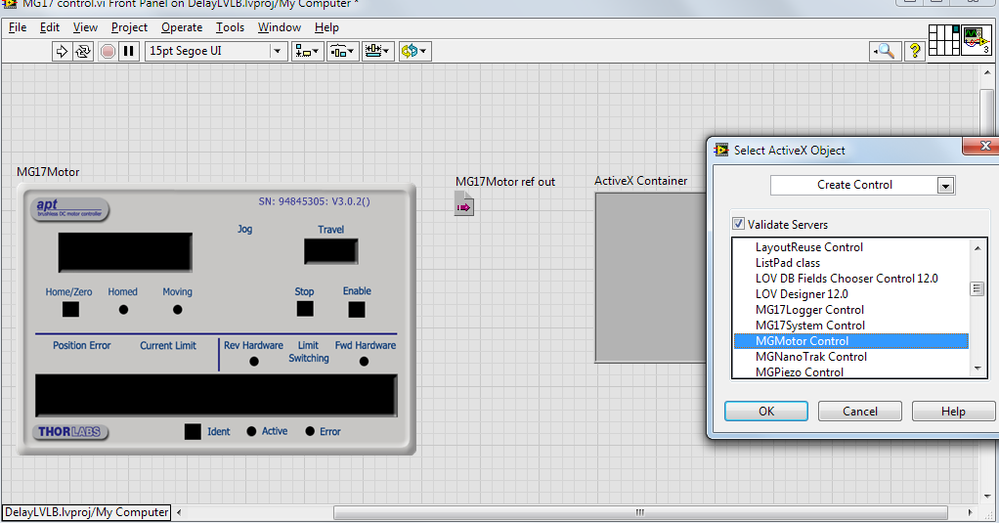
Task: Click horizontal scrollbar right arrow
Action: click(x=970, y=512)
